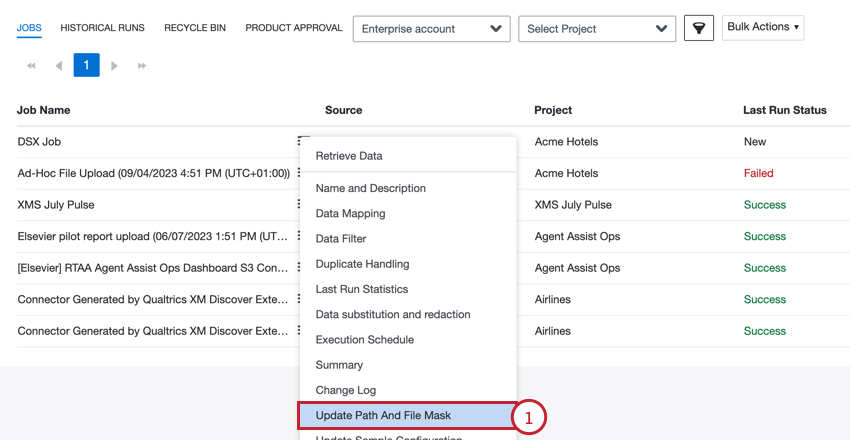Open the Recycle Bin tab
This screenshot has height=440, width=850.
point(197,28)
